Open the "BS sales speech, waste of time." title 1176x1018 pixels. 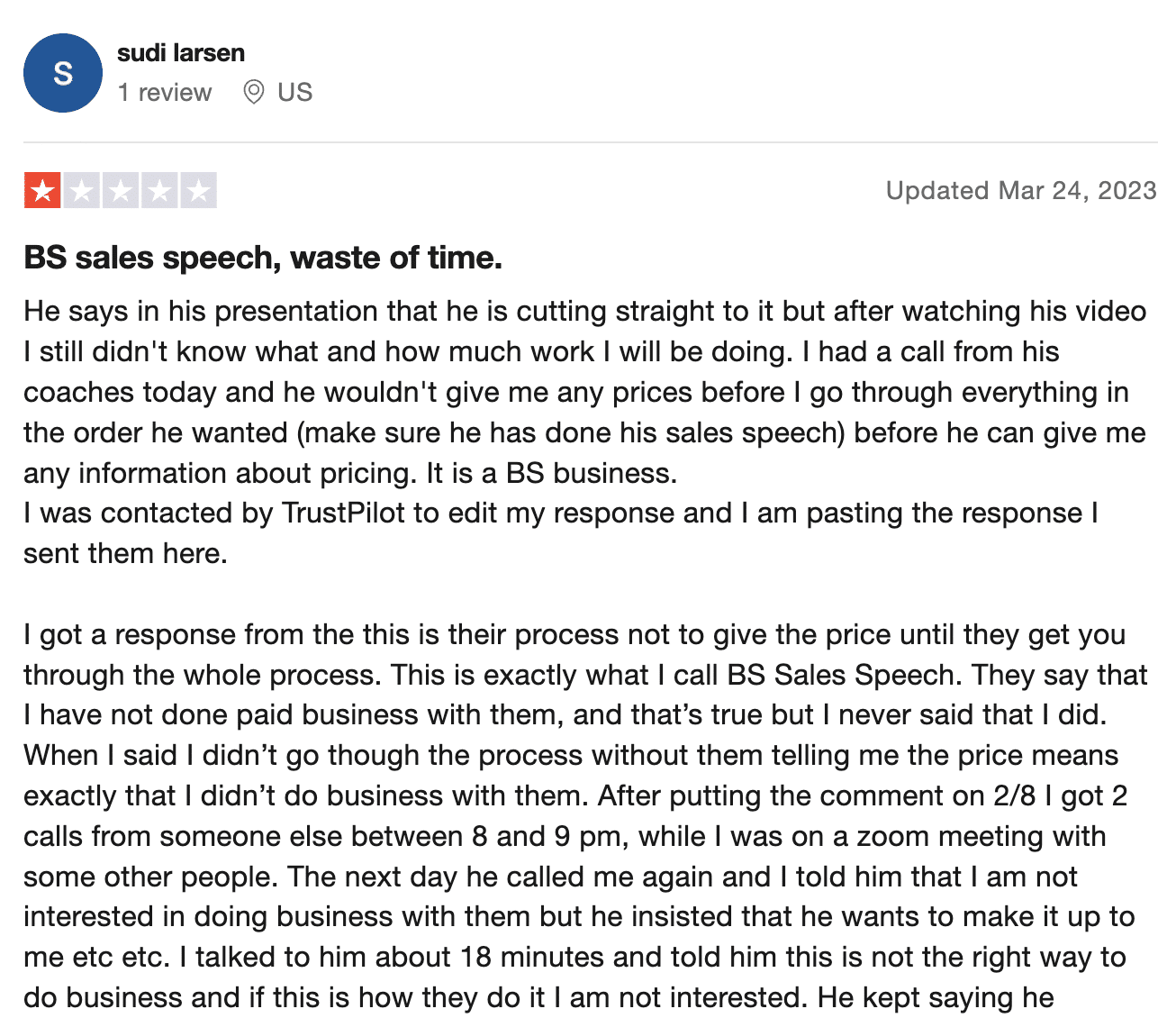[263, 258]
